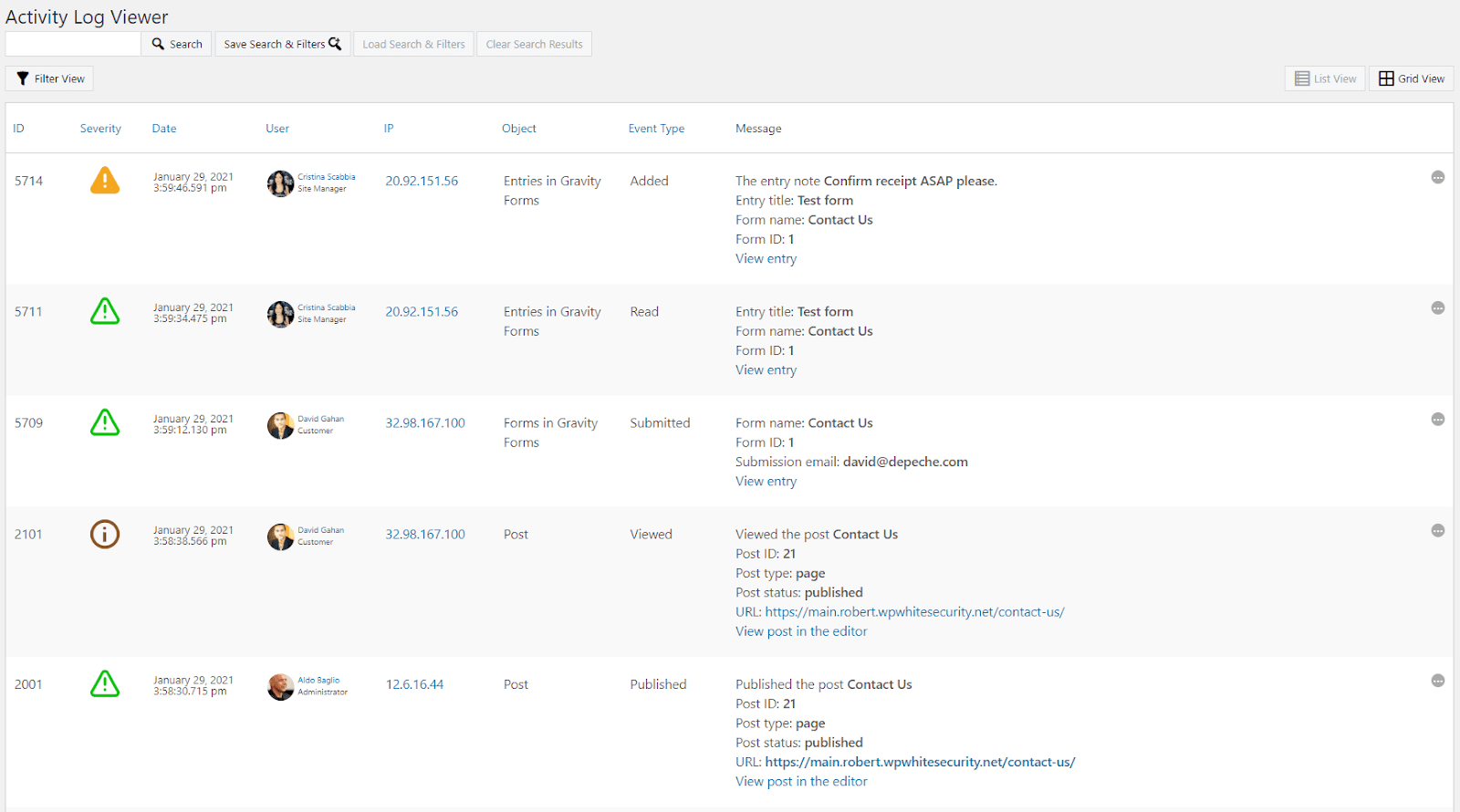Click the Save Search & Filters button
1460x812 pixels.
point(282,44)
